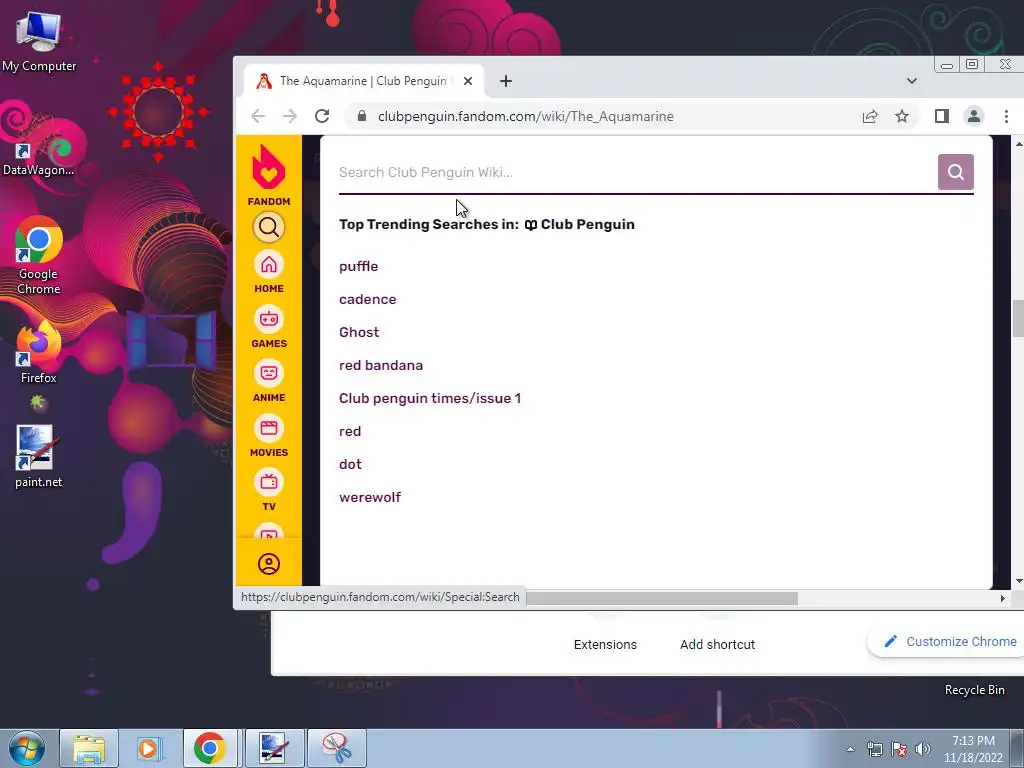Open the Fandom user profile icon

click(268, 564)
